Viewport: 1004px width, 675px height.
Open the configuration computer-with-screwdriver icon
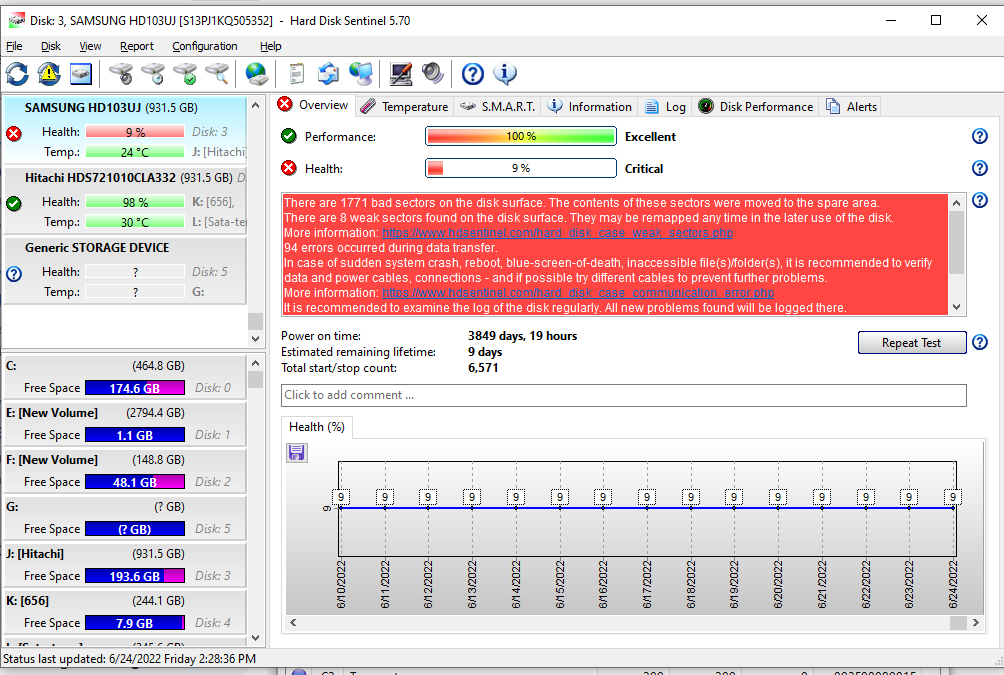pyautogui.click(x=401, y=74)
